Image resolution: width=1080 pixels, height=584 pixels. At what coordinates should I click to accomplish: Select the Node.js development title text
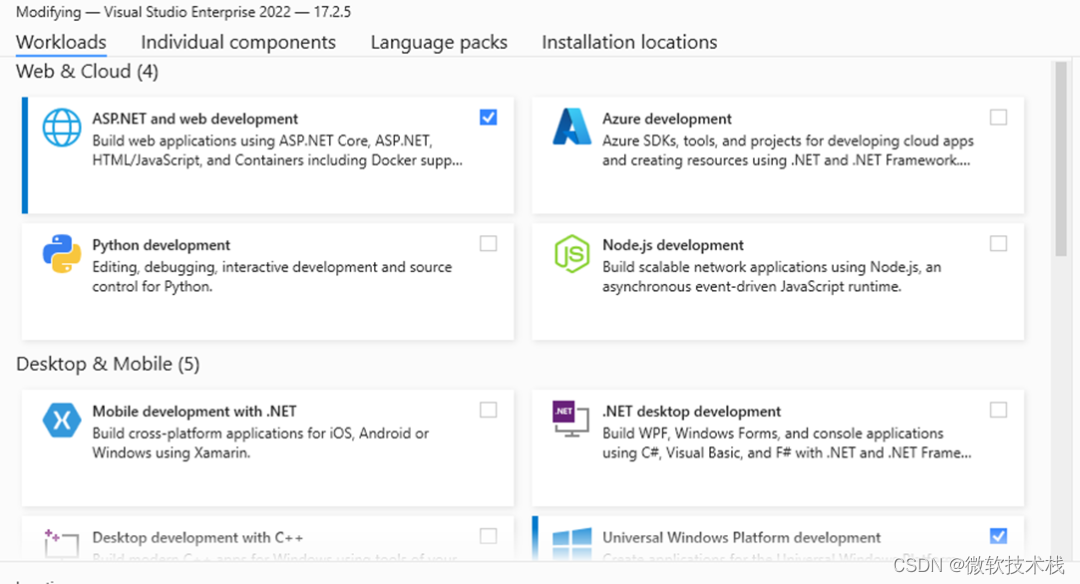click(673, 245)
